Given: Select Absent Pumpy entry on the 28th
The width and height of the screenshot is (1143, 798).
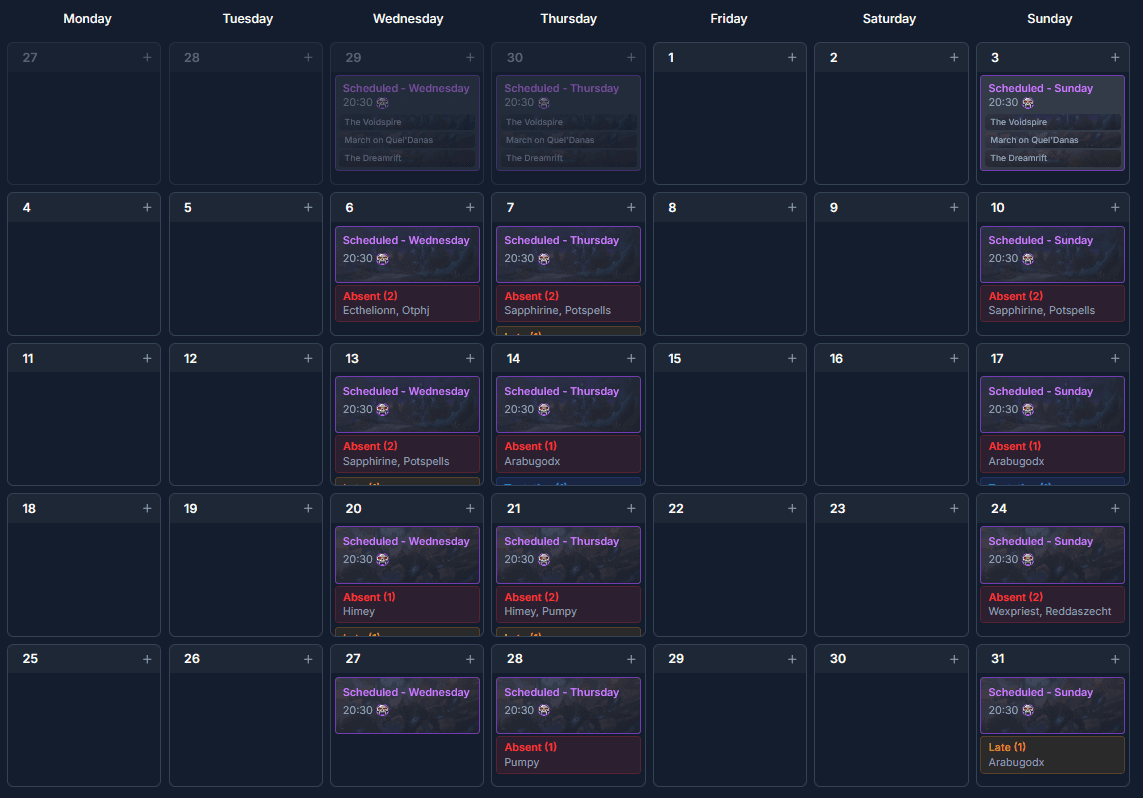Looking at the screenshot, I should click(568, 754).
